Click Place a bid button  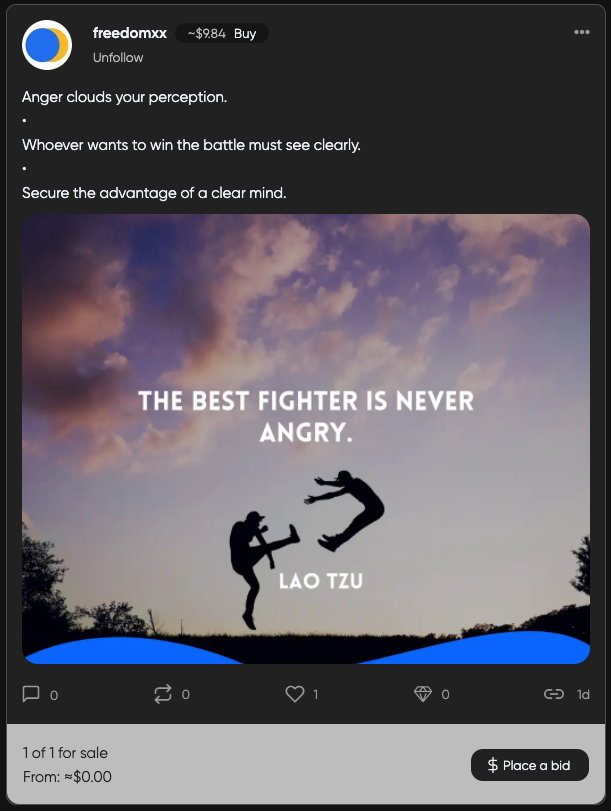tap(530, 765)
